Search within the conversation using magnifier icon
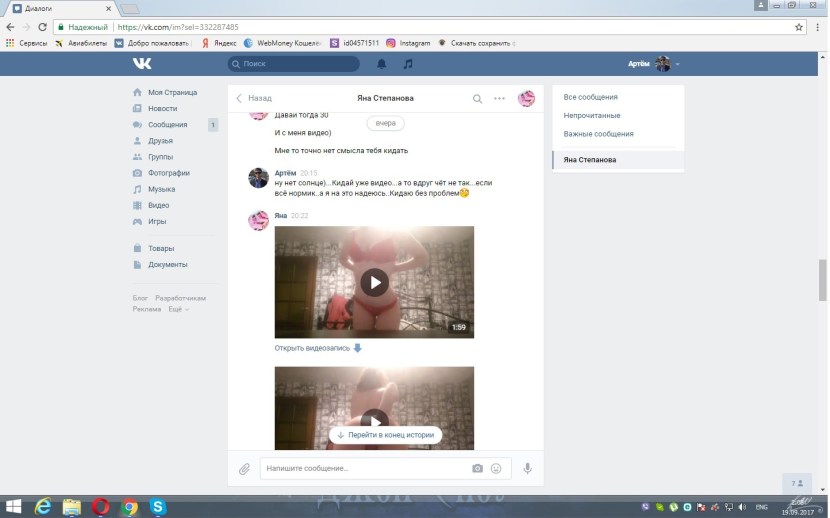This screenshot has width=830, height=518. (x=477, y=99)
